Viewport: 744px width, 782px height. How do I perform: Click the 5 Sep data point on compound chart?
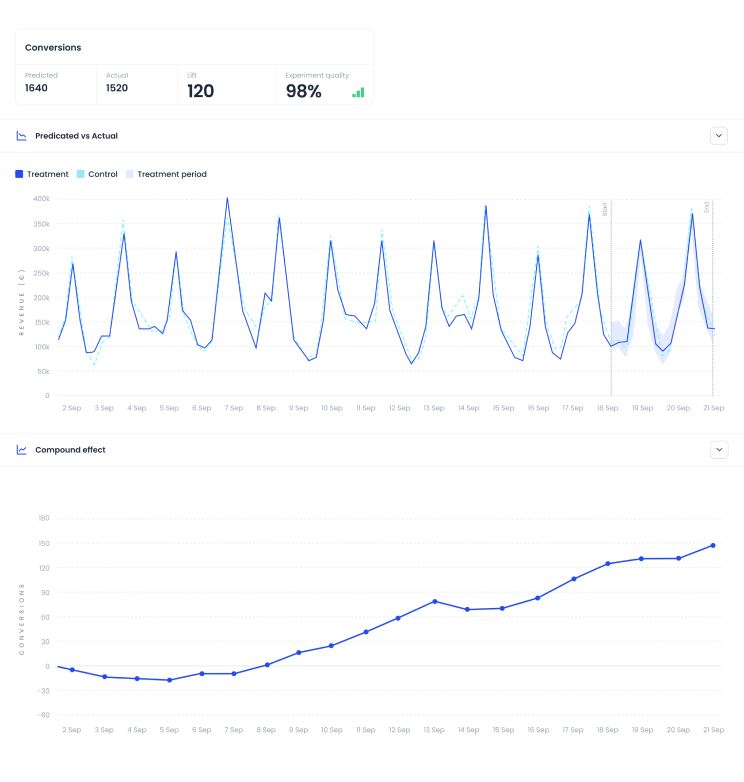point(170,680)
